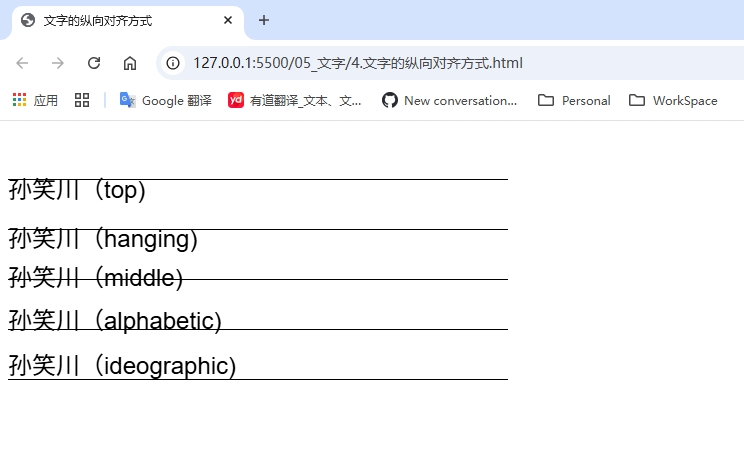744x452 pixels.
Task: Select the 文字的纵向对齐方式 tab
Action: (128, 21)
